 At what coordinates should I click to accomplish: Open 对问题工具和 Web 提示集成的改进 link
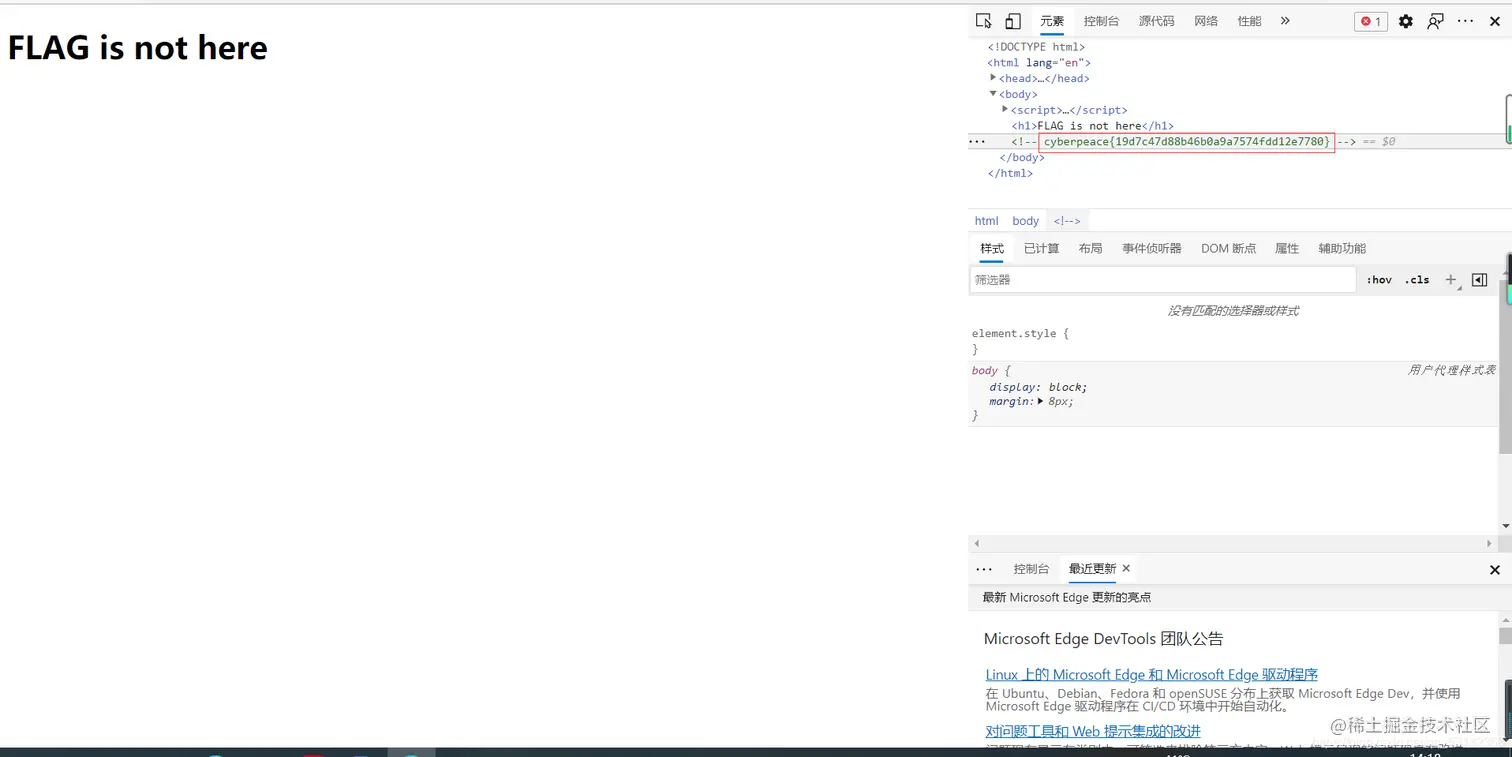tap(1093, 732)
